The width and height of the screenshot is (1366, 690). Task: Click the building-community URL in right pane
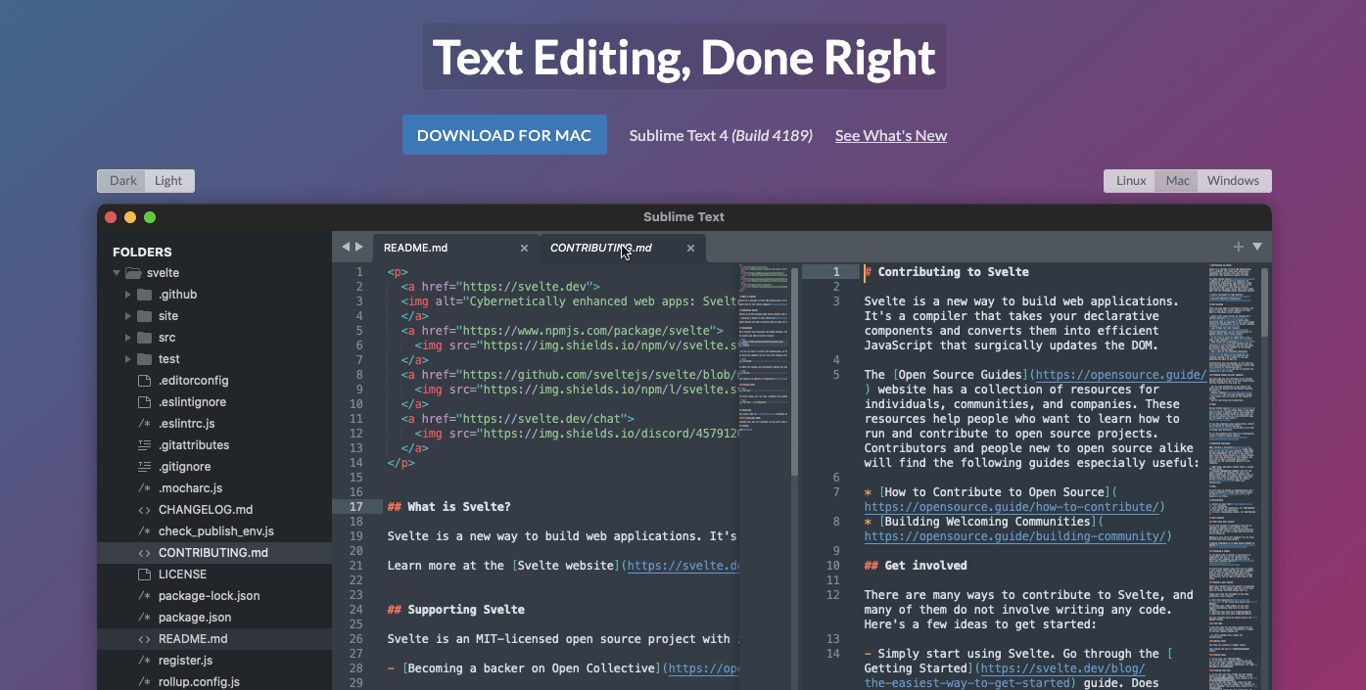pyautogui.click(x=1014, y=536)
